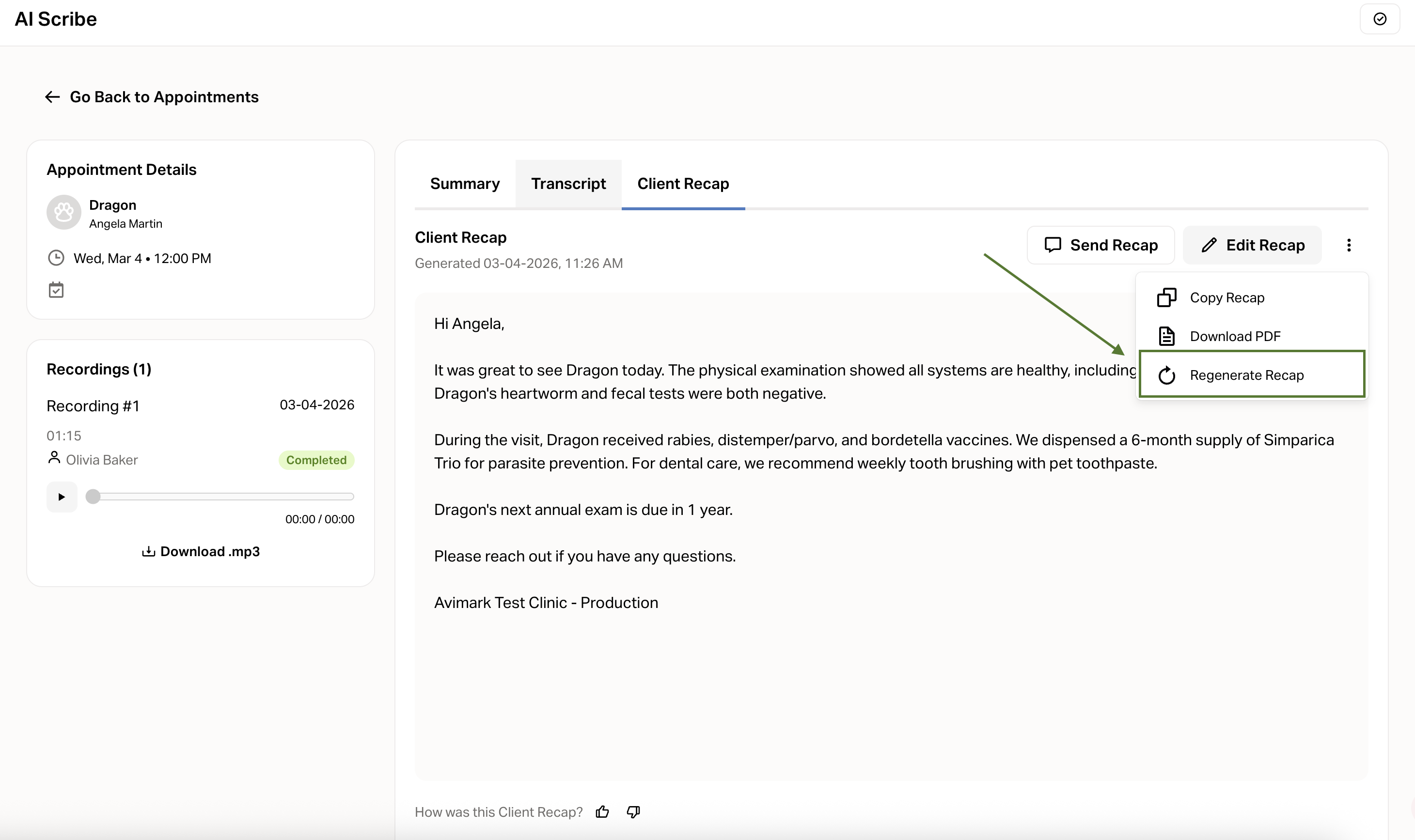Switch to the Summary tab
The height and width of the screenshot is (840, 1415).
pos(464,184)
